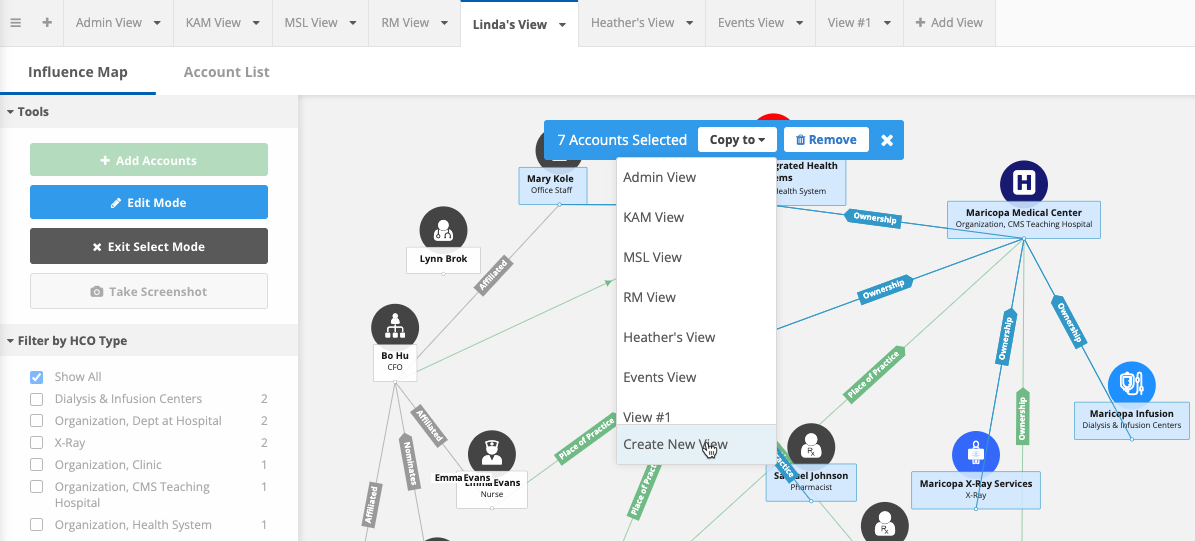Click the Emma Evans nurse icon

click(491, 454)
